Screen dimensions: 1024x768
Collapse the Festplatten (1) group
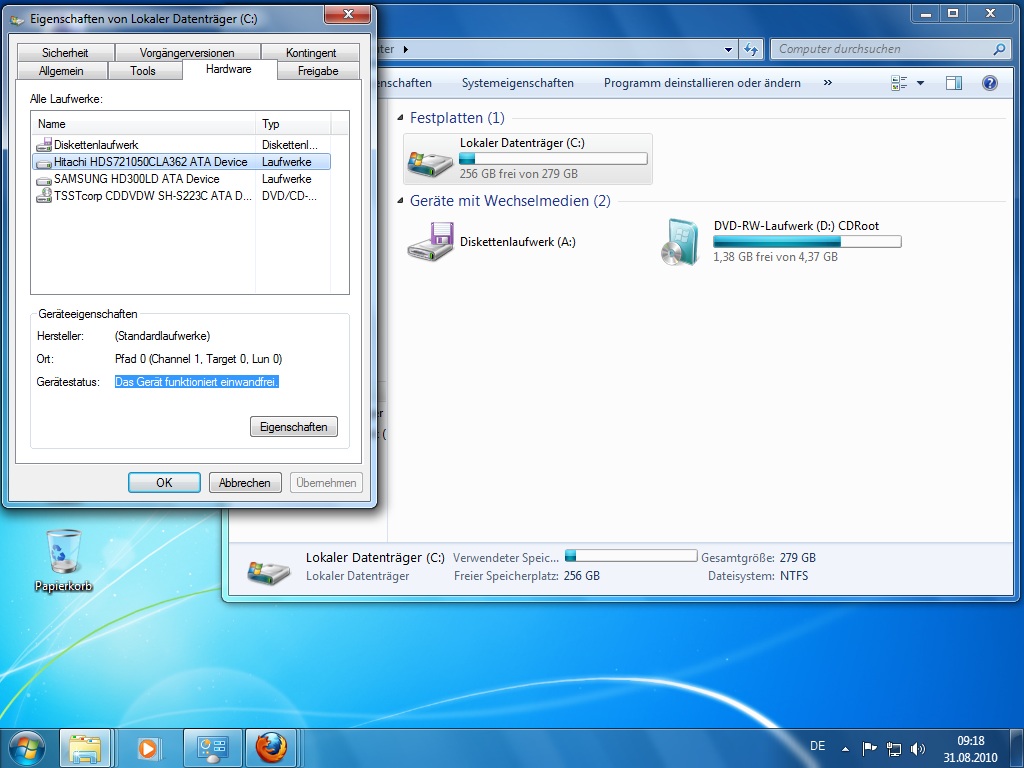[400, 118]
